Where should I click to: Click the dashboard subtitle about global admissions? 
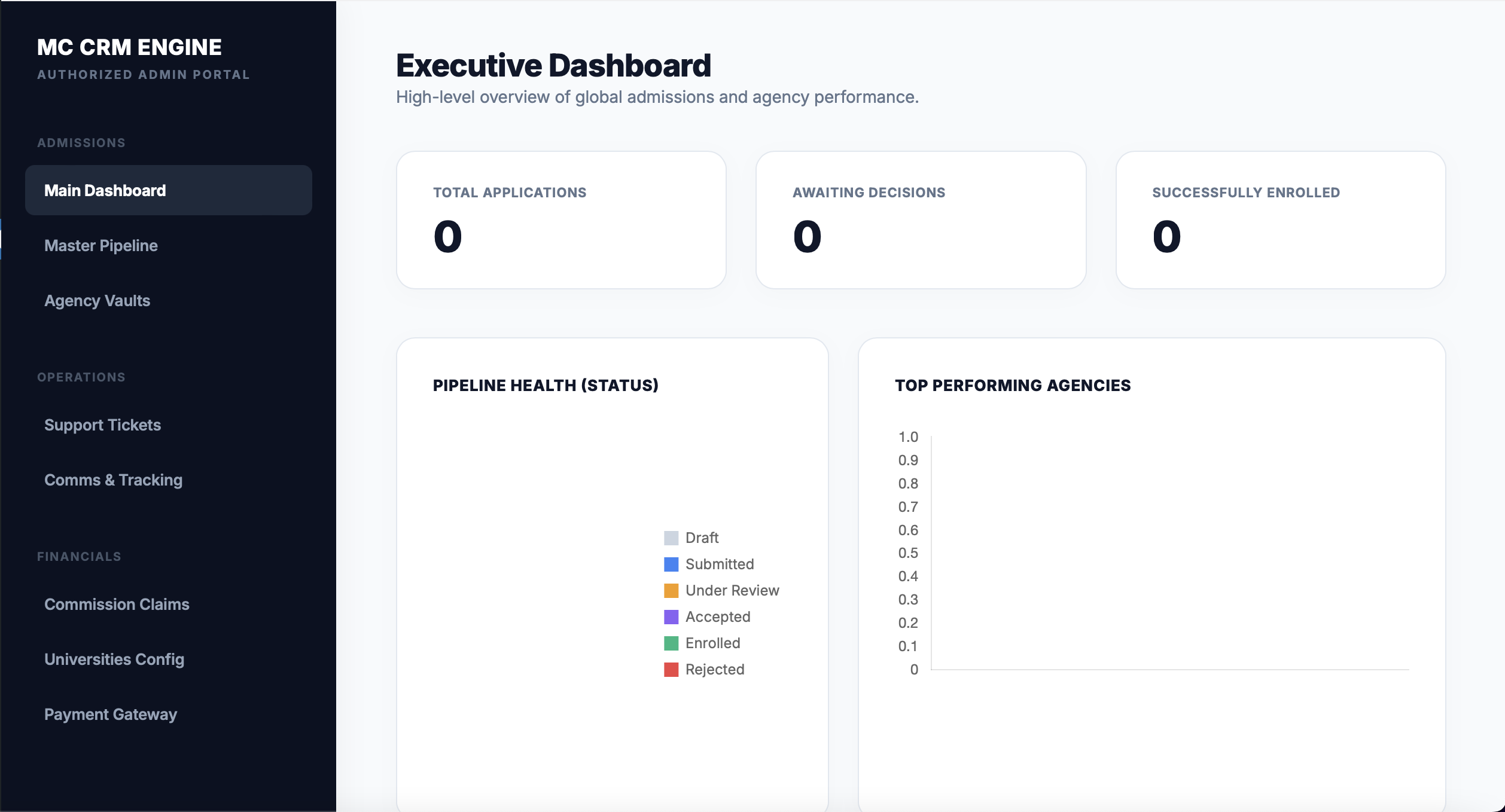657,97
